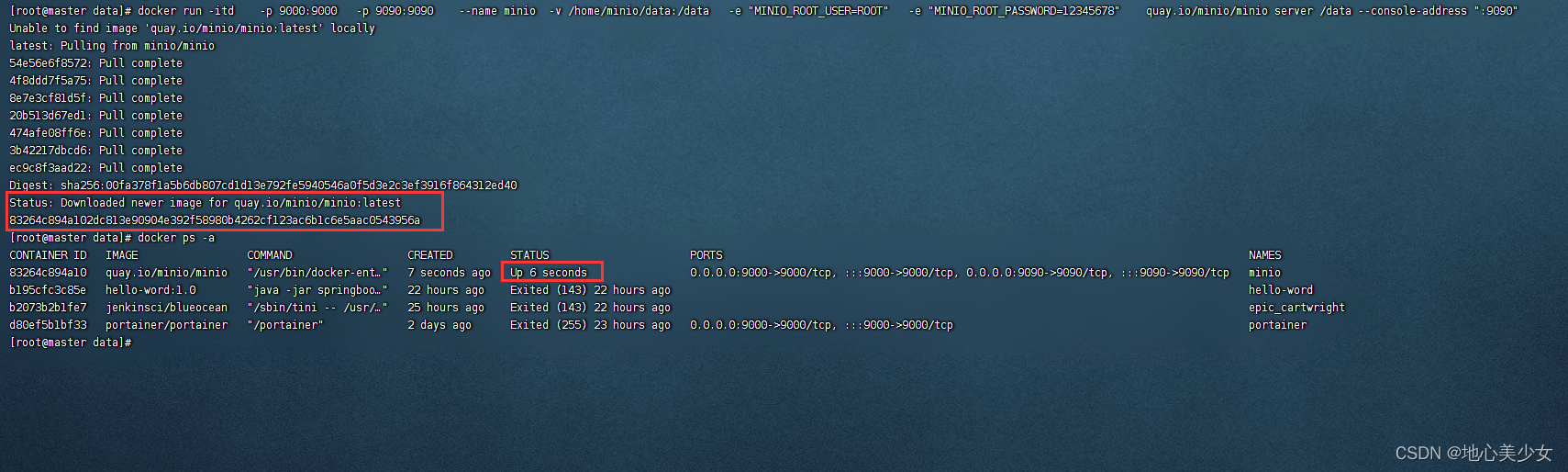The height and width of the screenshot is (472, 1568).
Task: Click the image name jenkinsci/blueocean
Action: 166,308
